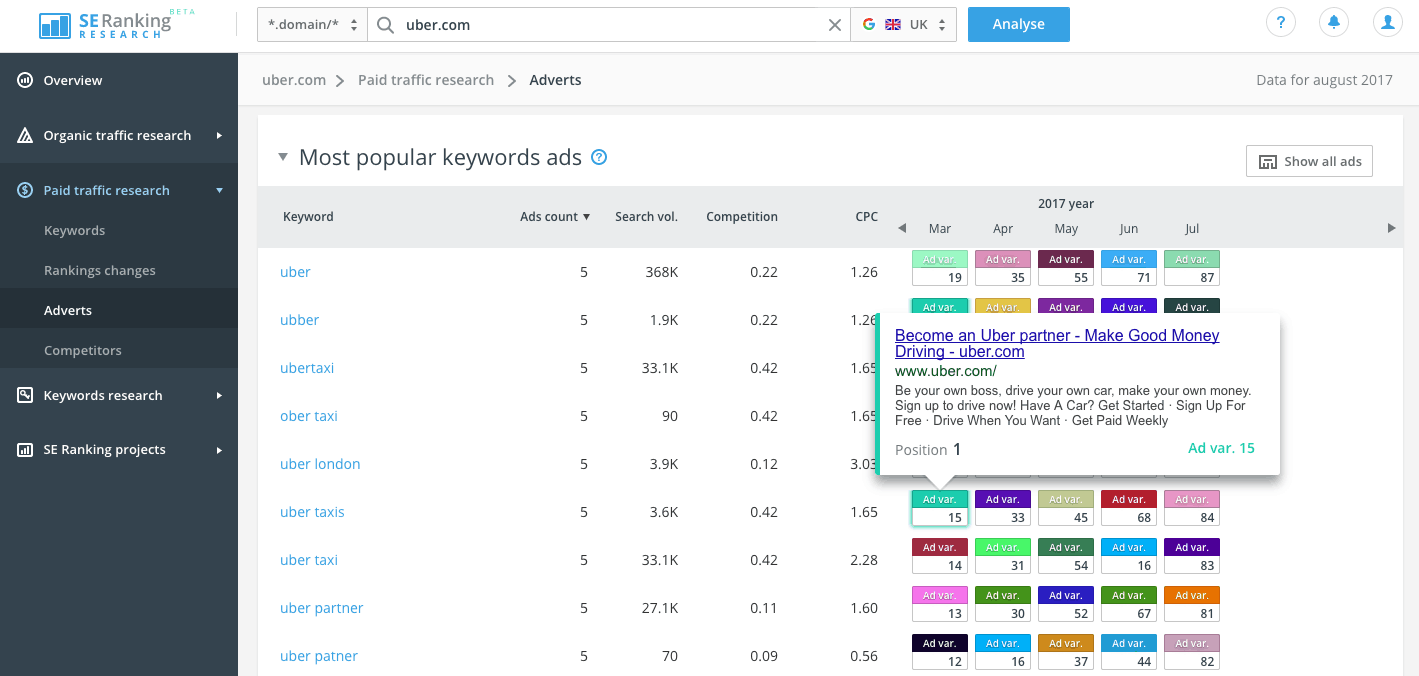Sort by Ads count column
1419x676 pixels.
pyautogui.click(x=555, y=216)
